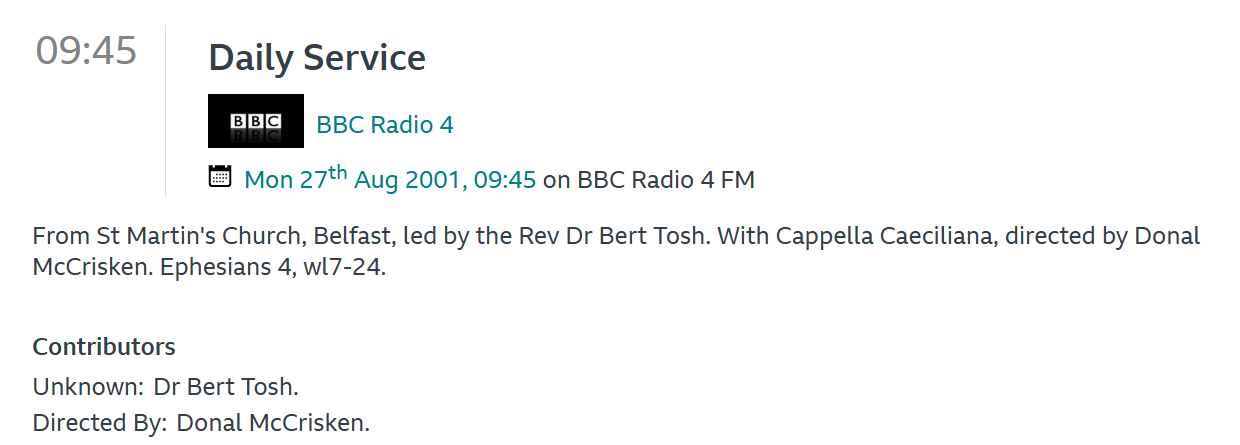This screenshot has height=445, width=1240.
Task: Click the vertical divider beside the time
Action: click(x=165, y=110)
